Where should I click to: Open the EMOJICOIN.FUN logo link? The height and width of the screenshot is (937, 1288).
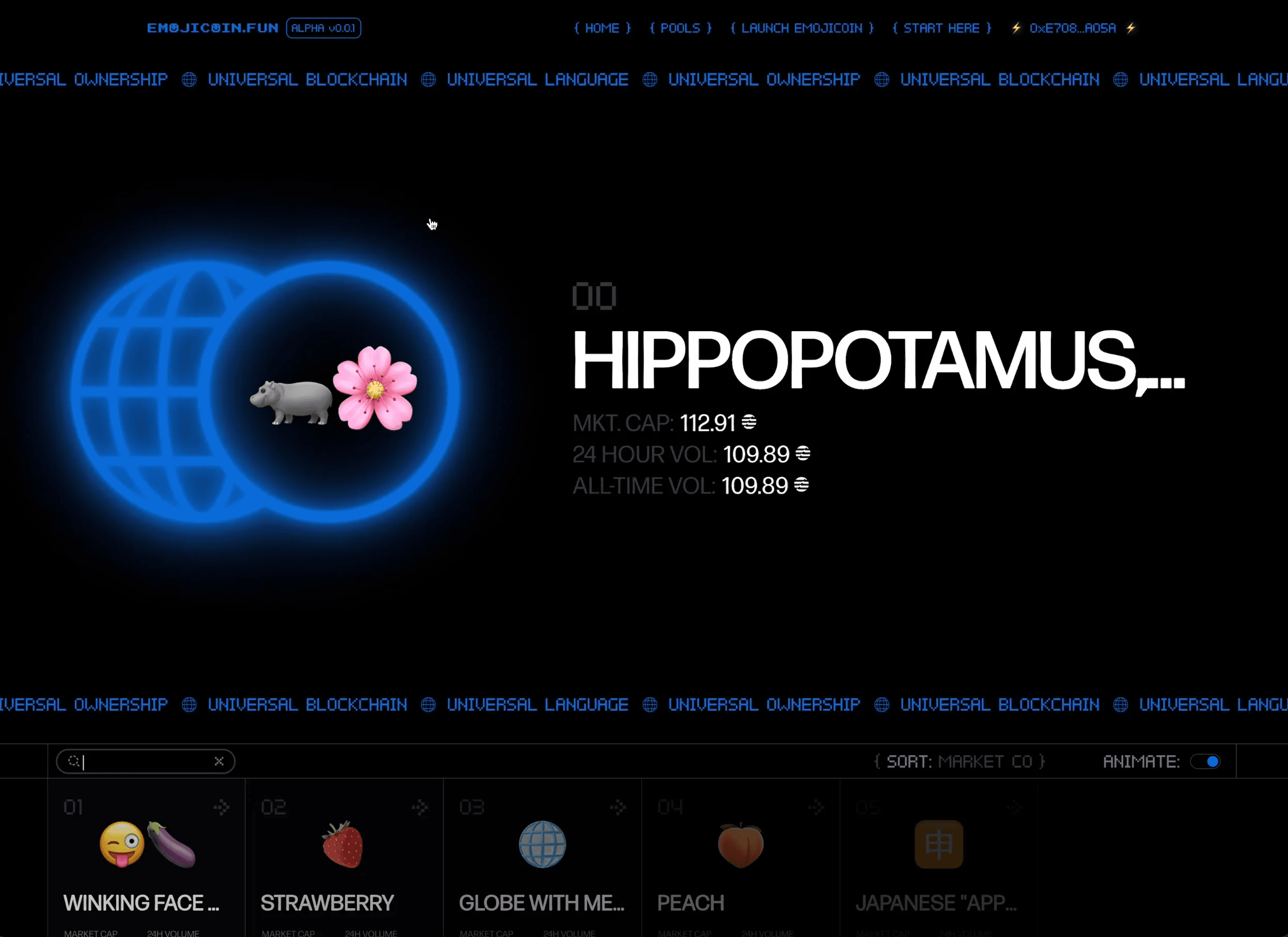click(212, 28)
